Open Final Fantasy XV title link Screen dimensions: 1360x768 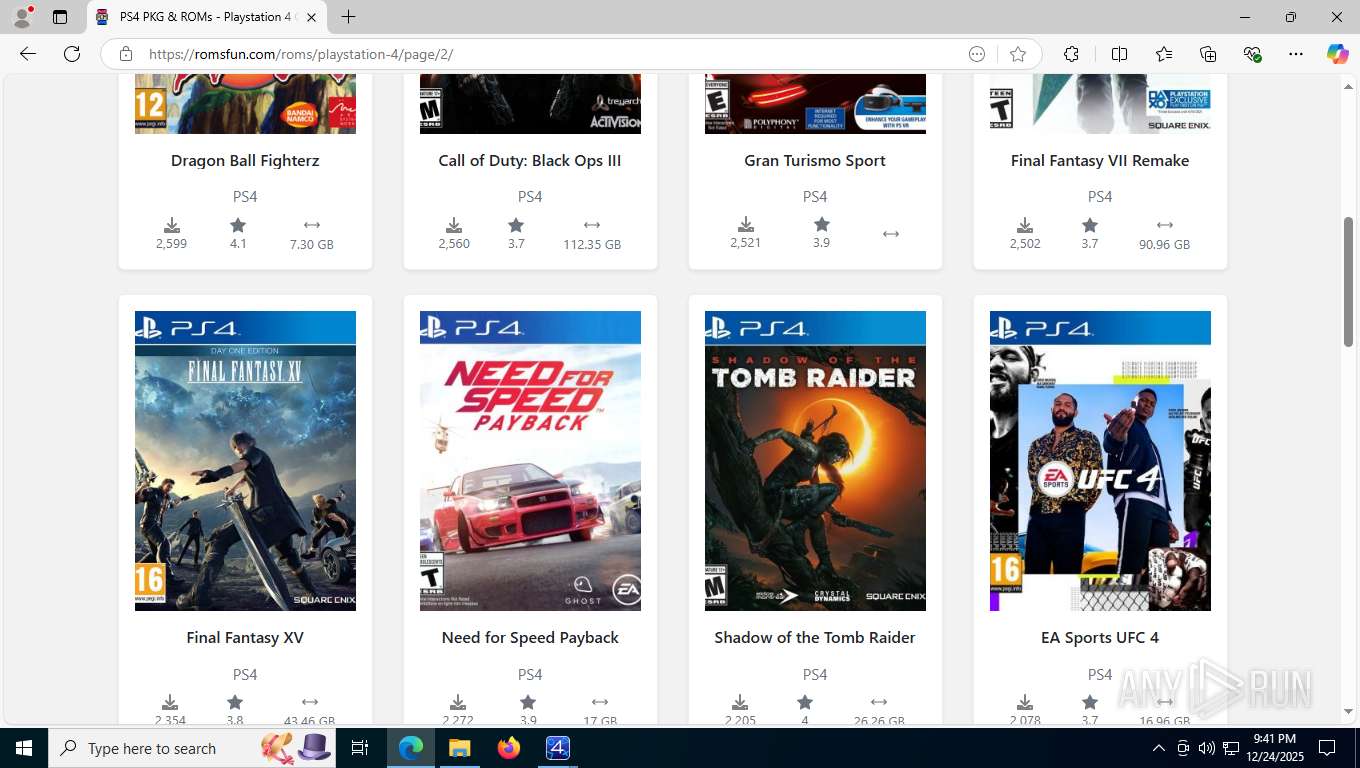tap(245, 637)
